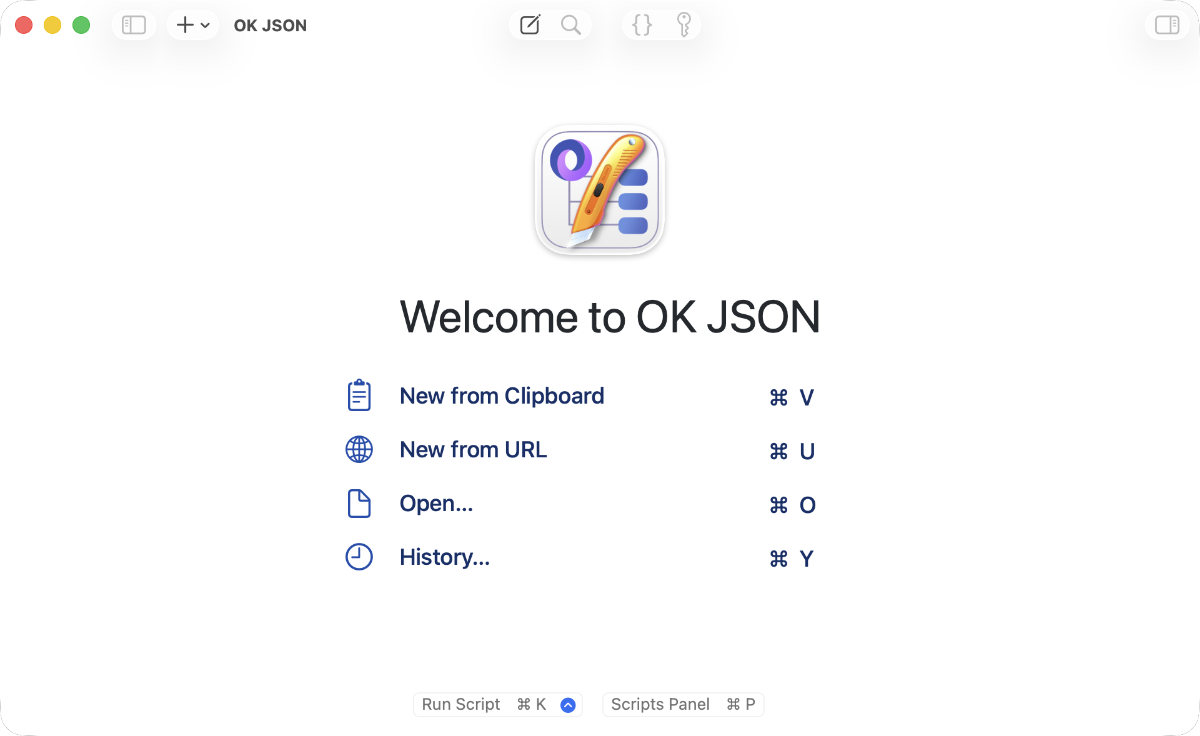Screen dimensions: 1200x736
Task: Click the clipboard icon beside New from Clipboard
Action: click(359, 396)
